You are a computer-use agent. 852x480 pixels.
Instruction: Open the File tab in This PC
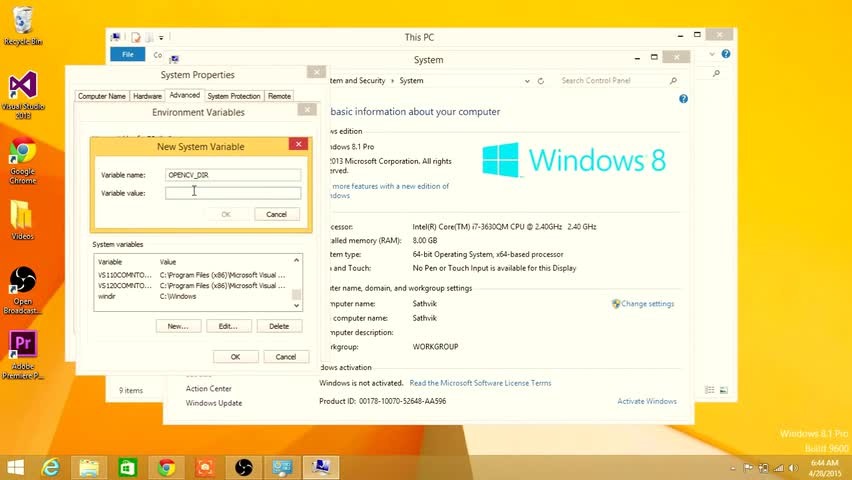(128, 54)
